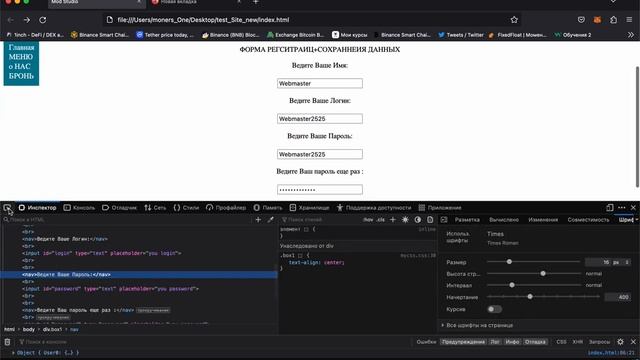Open the Сеть network tab
Screen dimensions: 640x360
click(x=155, y=208)
